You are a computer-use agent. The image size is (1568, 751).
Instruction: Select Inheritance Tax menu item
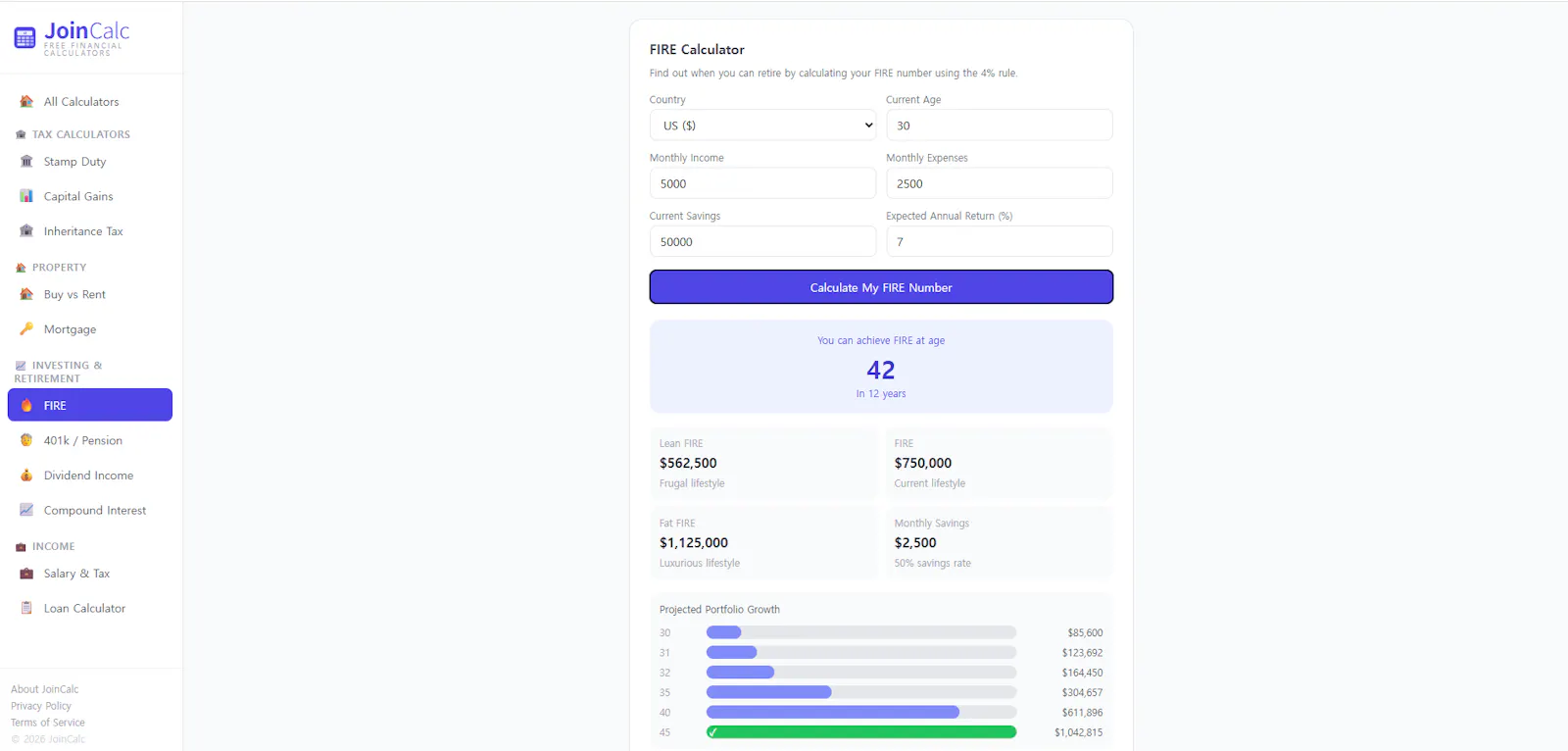pyautogui.click(x=90, y=231)
